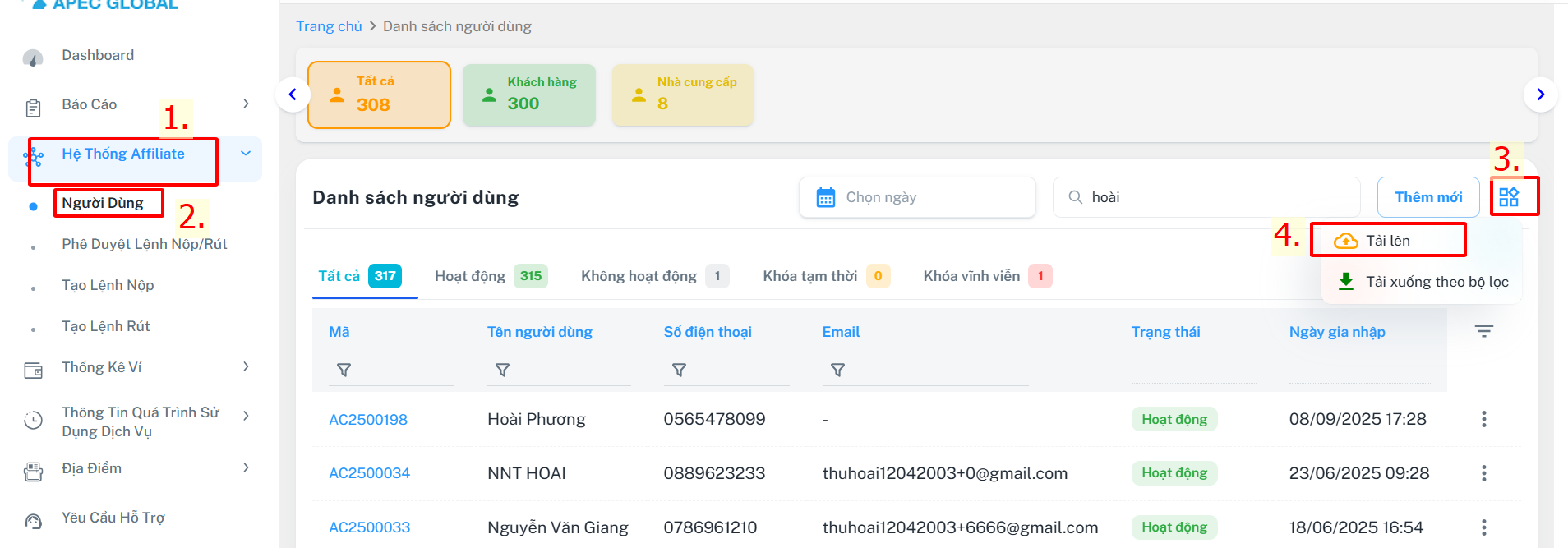This screenshot has width=1568, height=548.
Task: Expand the Báo Cáo sidebar menu
Action: (245, 104)
